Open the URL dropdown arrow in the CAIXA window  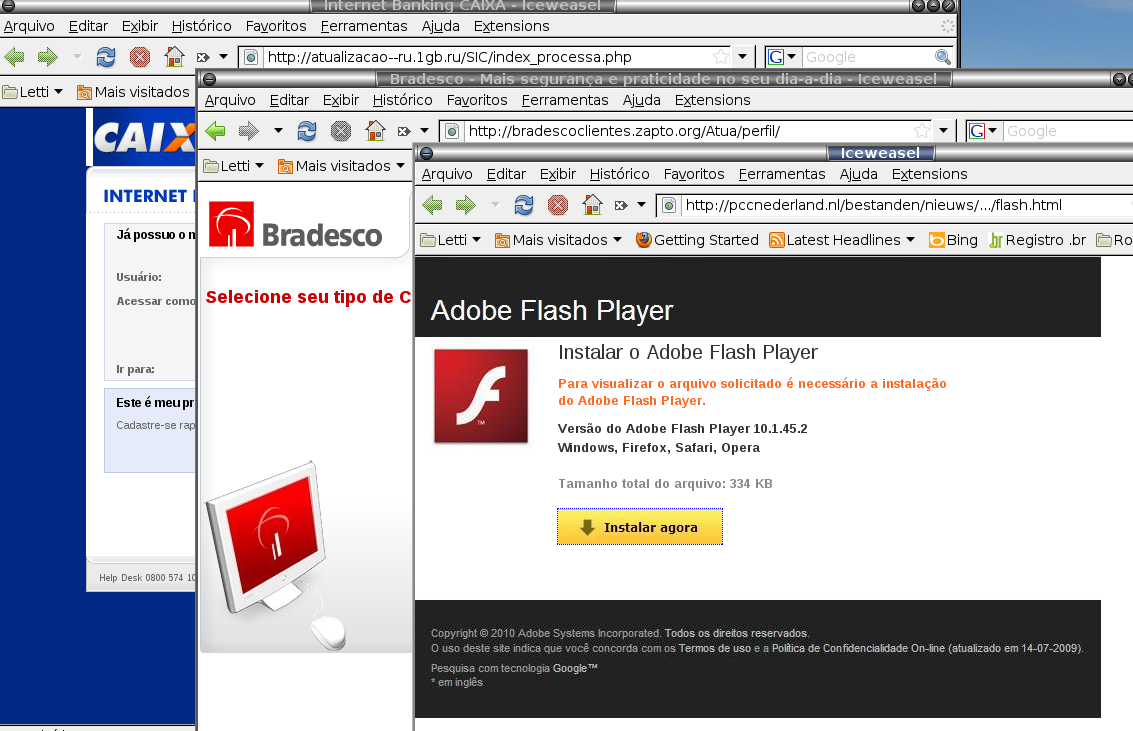(x=743, y=56)
